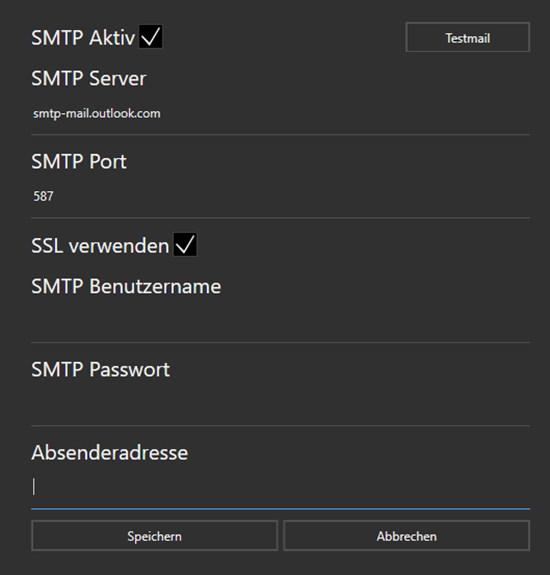Click the blue underline of the sender field
The image size is (550, 575).
click(280, 509)
